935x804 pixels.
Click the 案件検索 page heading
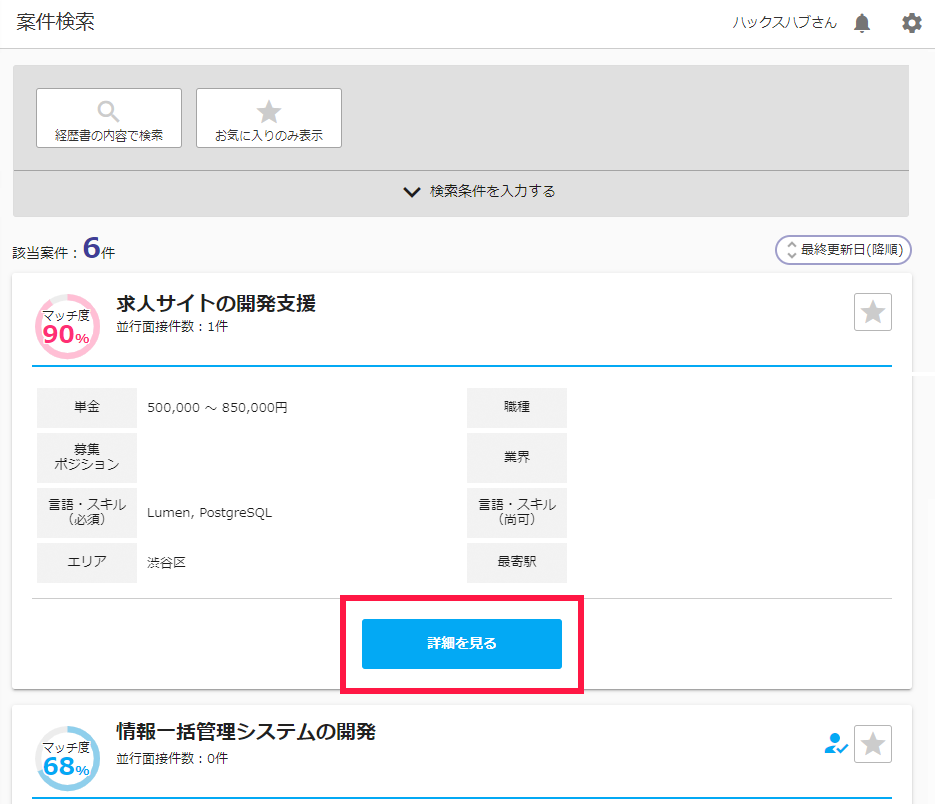(55, 22)
